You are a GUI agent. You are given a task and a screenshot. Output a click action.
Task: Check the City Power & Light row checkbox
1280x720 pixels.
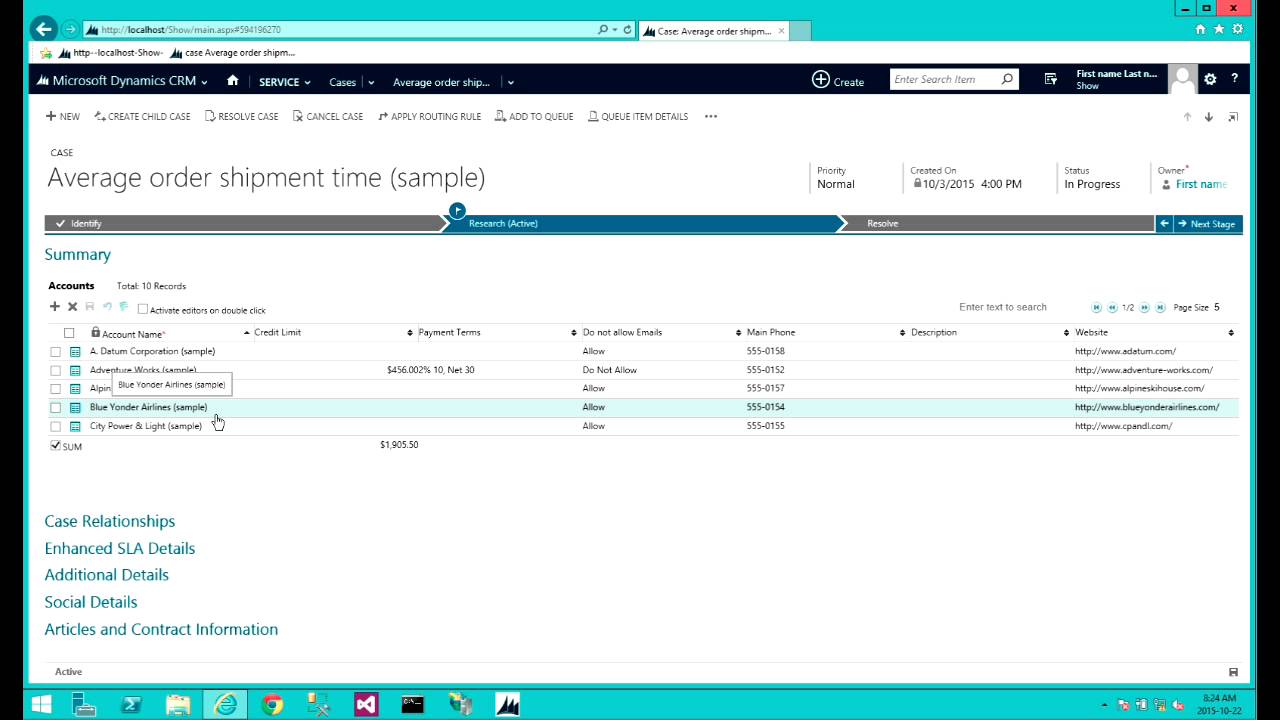55,426
